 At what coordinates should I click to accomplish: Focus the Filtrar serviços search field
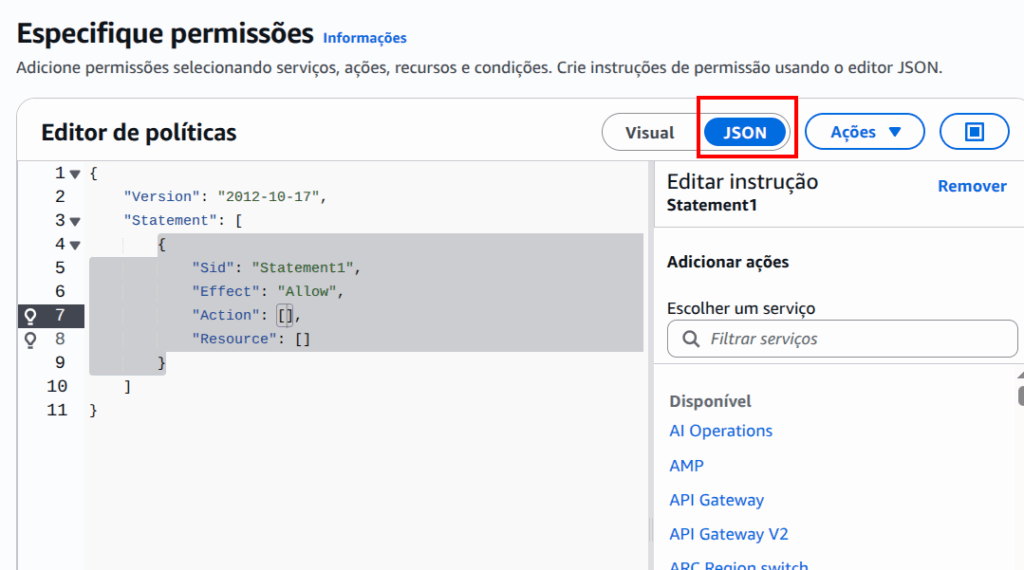pos(842,338)
